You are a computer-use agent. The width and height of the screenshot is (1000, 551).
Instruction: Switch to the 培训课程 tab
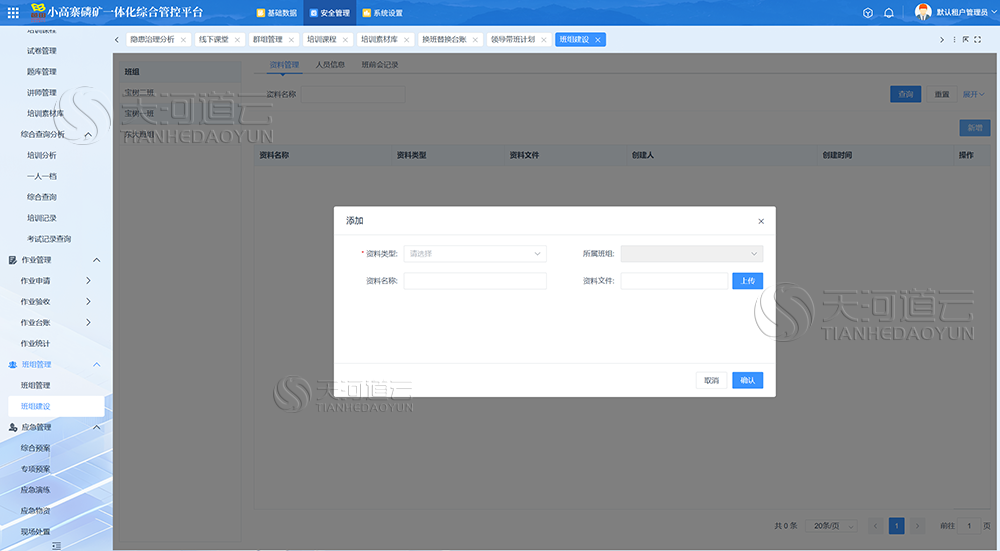click(x=321, y=40)
